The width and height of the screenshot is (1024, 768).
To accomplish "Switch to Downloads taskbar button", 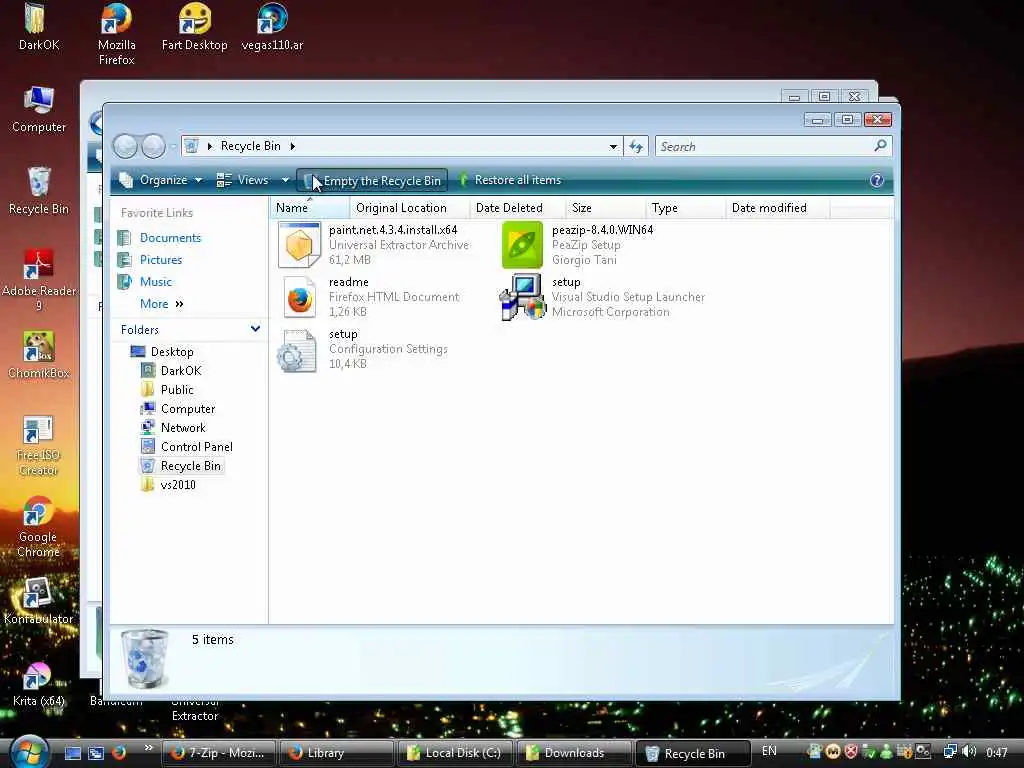I will [x=575, y=753].
